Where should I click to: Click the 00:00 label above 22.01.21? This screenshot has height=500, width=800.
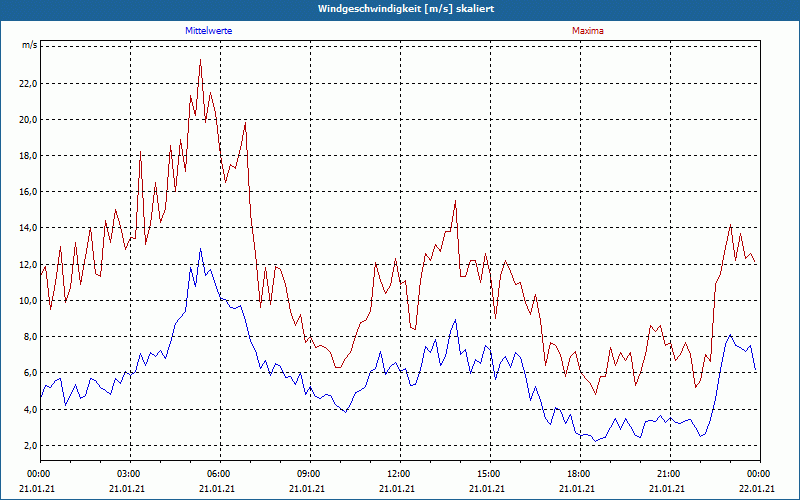(x=760, y=474)
